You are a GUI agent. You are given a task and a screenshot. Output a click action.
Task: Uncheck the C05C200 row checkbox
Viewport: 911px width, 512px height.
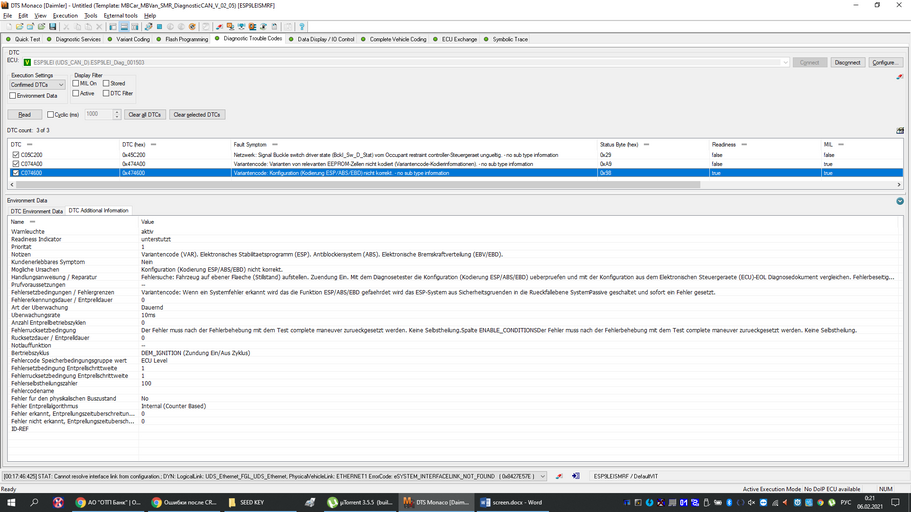pos(16,155)
